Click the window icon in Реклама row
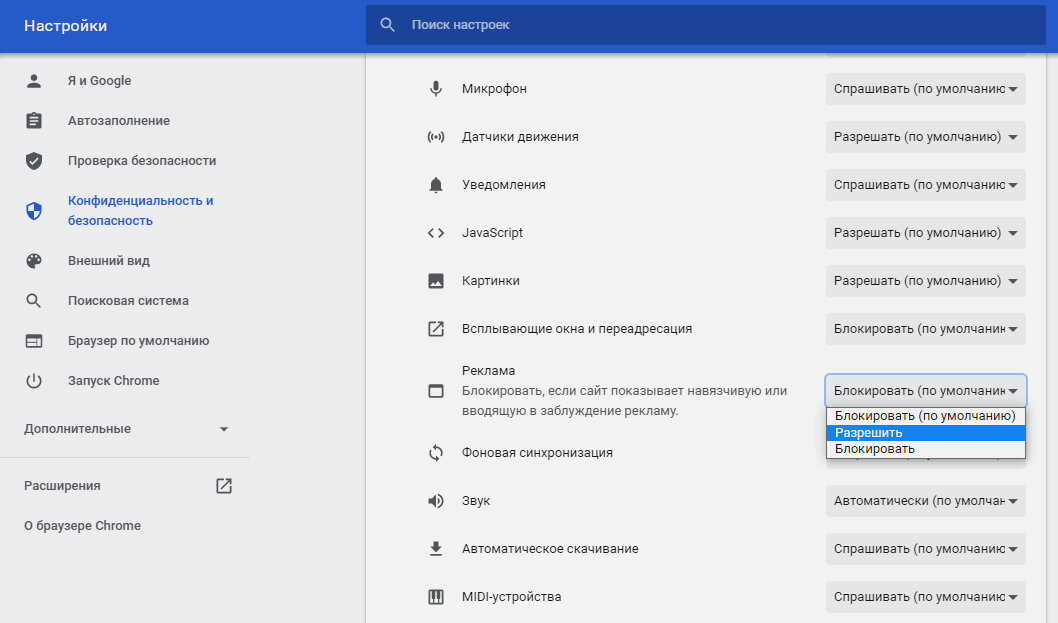The width and height of the screenshot is (1058, 623). 436,391
